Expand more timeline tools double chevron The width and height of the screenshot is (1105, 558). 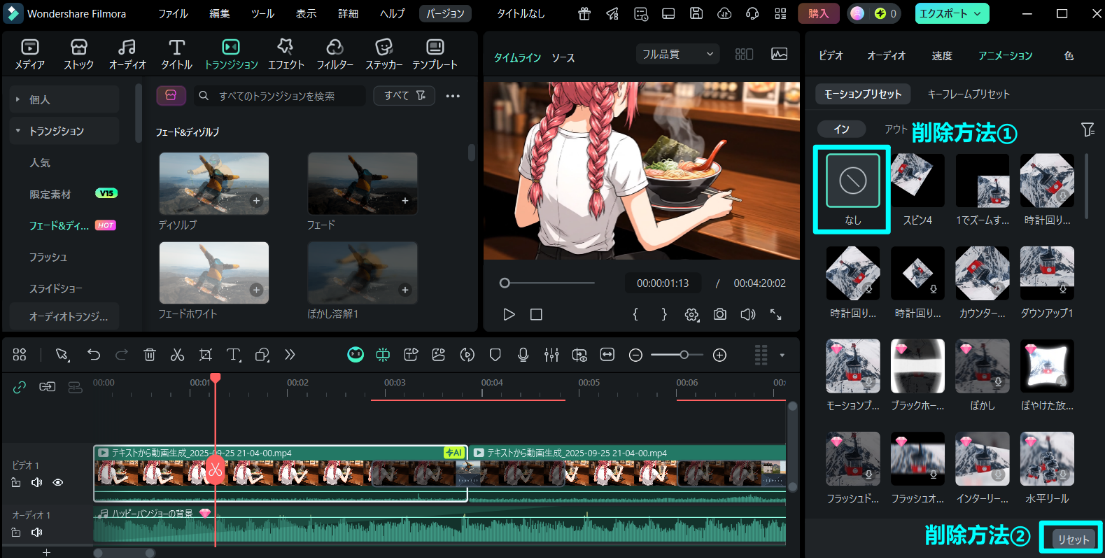click(x=290, y=355)
